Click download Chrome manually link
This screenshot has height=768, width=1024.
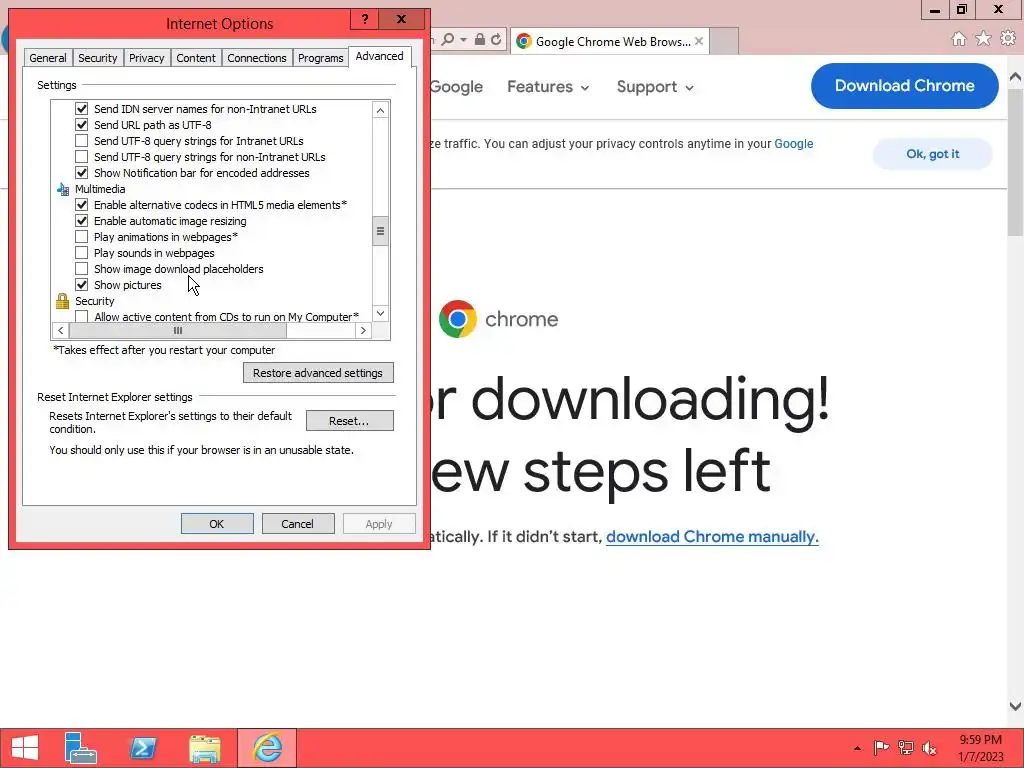tap(712, 537)
